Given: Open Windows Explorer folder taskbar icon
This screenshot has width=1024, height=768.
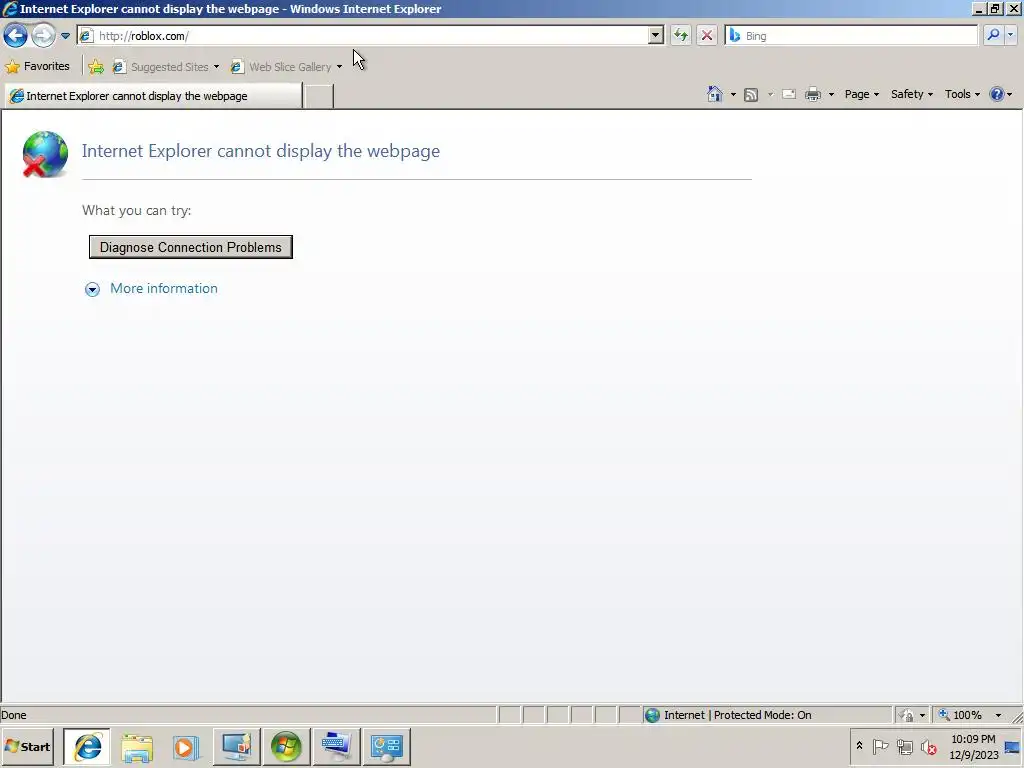Looking at the screenshot, I should (137, 747).
